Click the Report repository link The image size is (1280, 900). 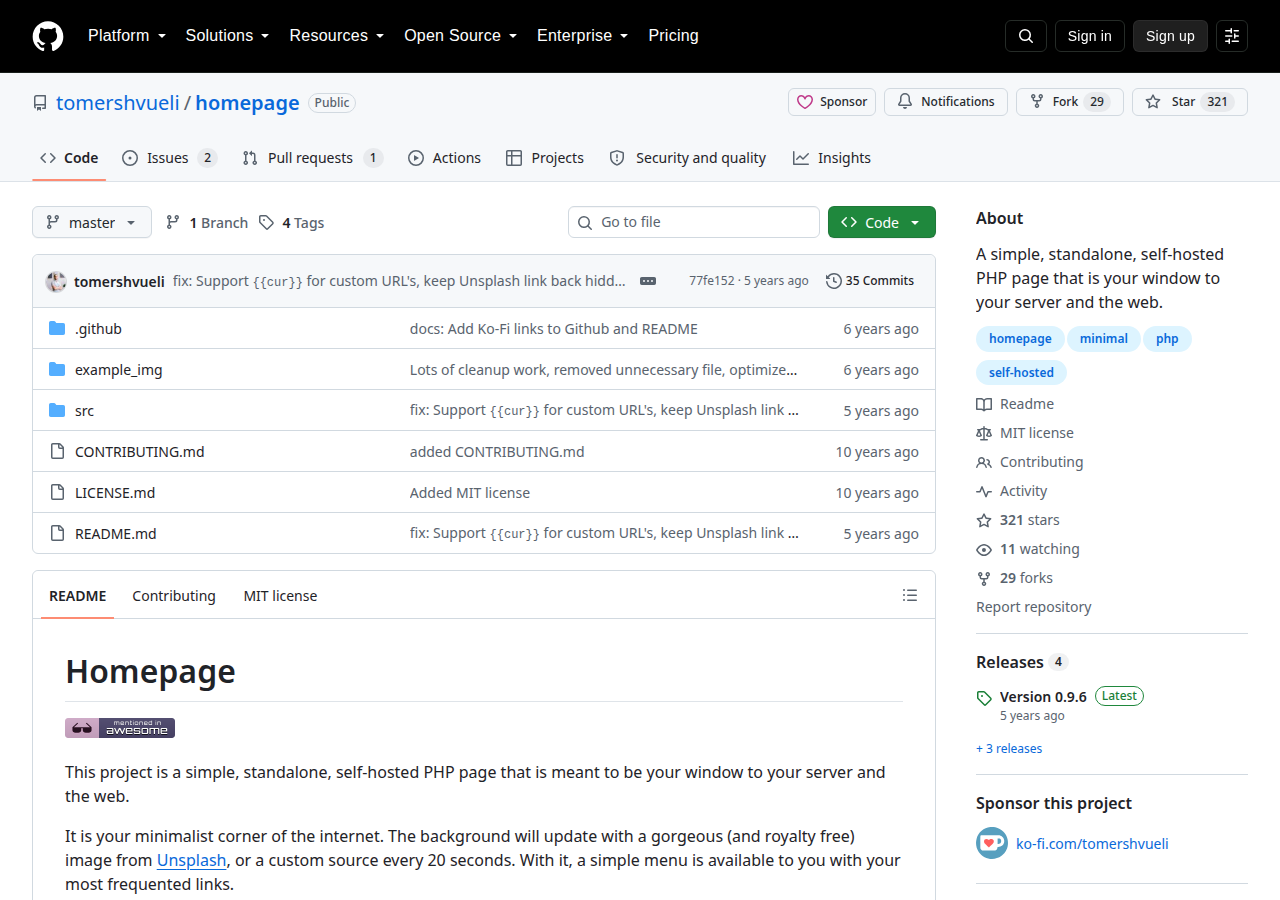tap(1033, 607)
